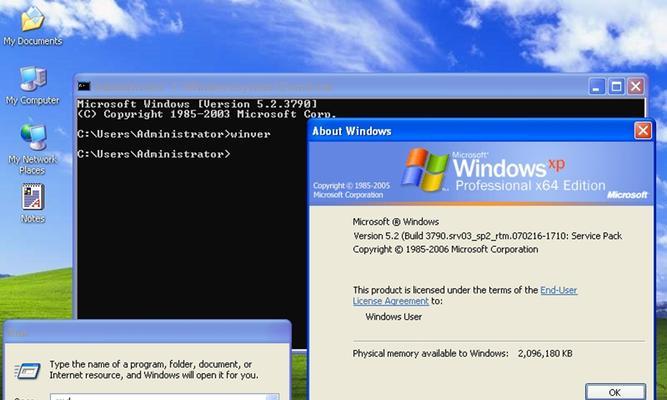Click the "2,096,180 KB" memory value
The image size is (667, 400).
[545, 353]
